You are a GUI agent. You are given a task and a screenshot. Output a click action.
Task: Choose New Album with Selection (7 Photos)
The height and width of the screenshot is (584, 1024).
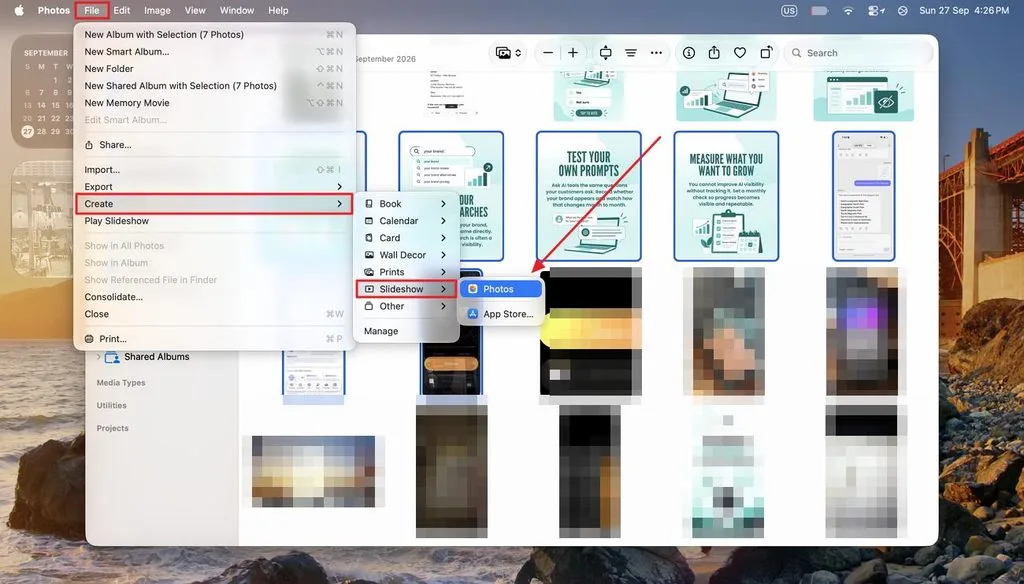[214, 35]
